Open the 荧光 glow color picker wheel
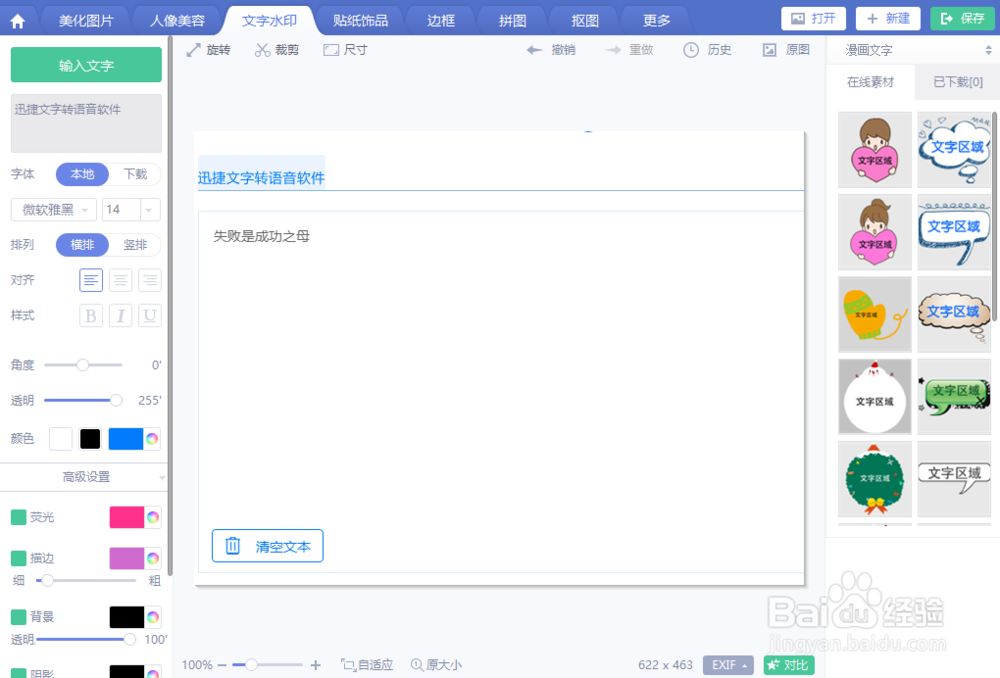The height and width of the screenshot is (678, 1000). click(152, 517)
